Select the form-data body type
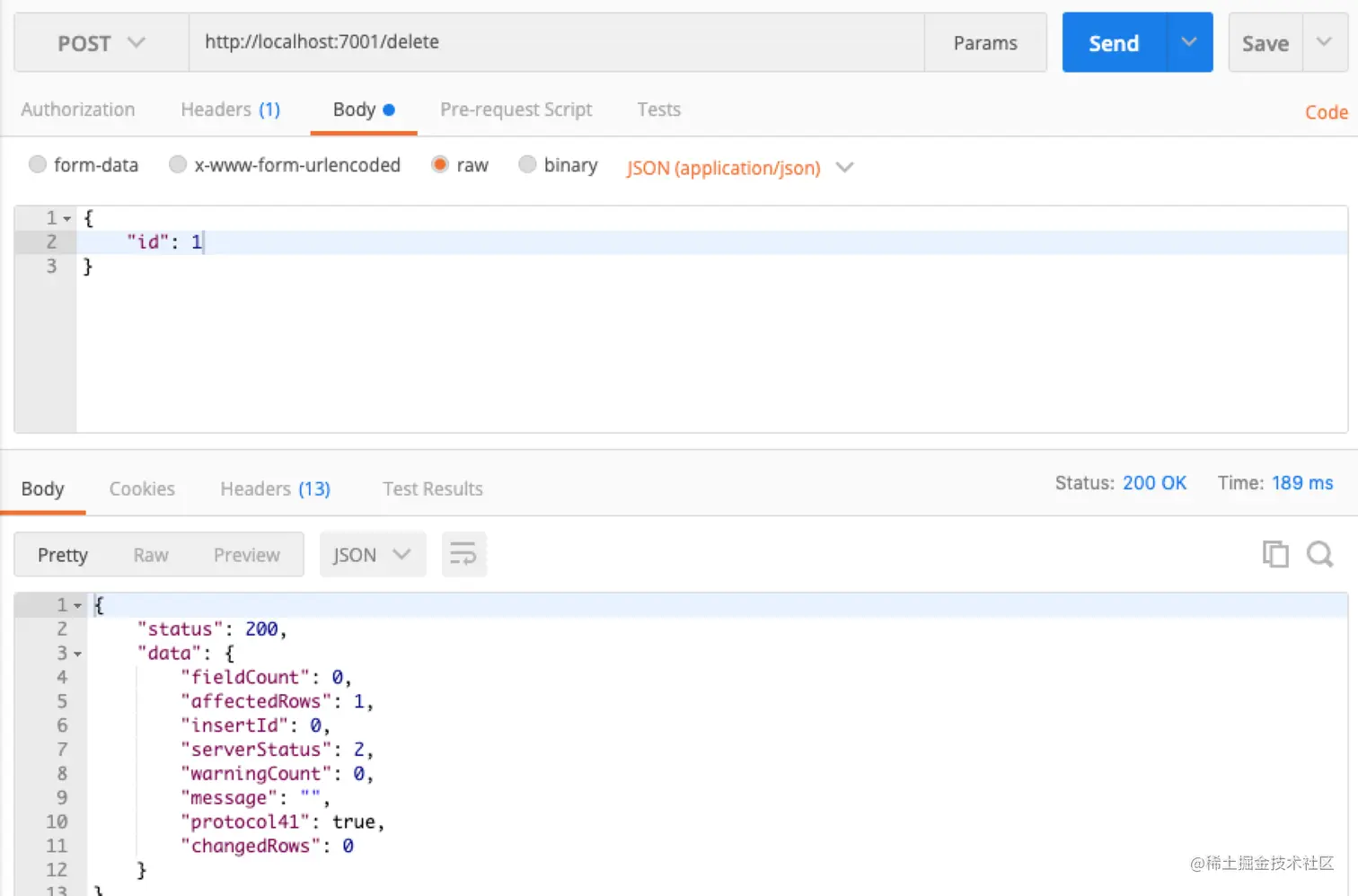1358x896 pixels. pyautogui.click(x=38, y=164)
